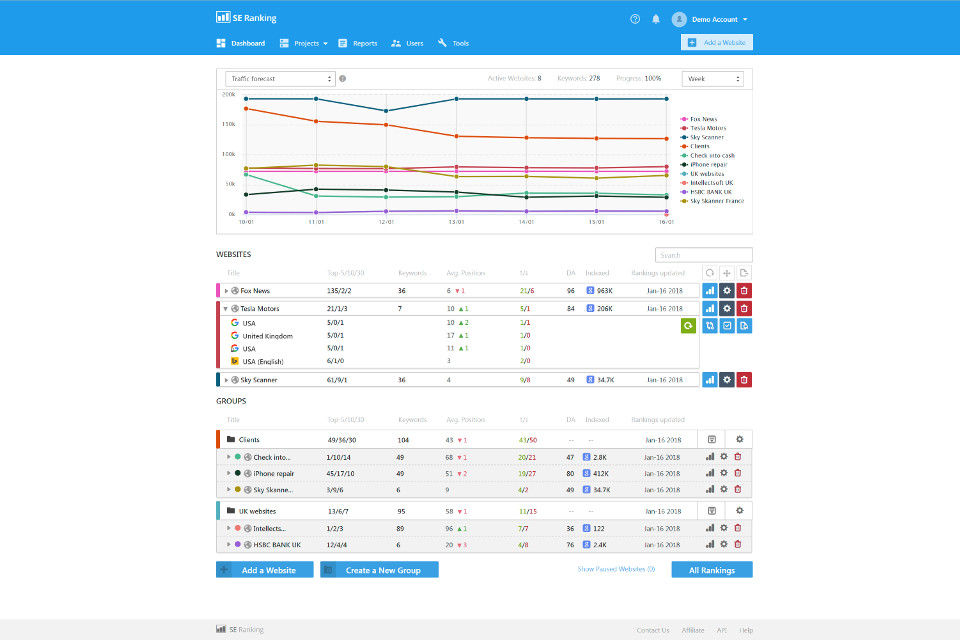Click refresh icon in Websites table header
Viewport: 960px width, 640px height.
click(x=710, y=273)
